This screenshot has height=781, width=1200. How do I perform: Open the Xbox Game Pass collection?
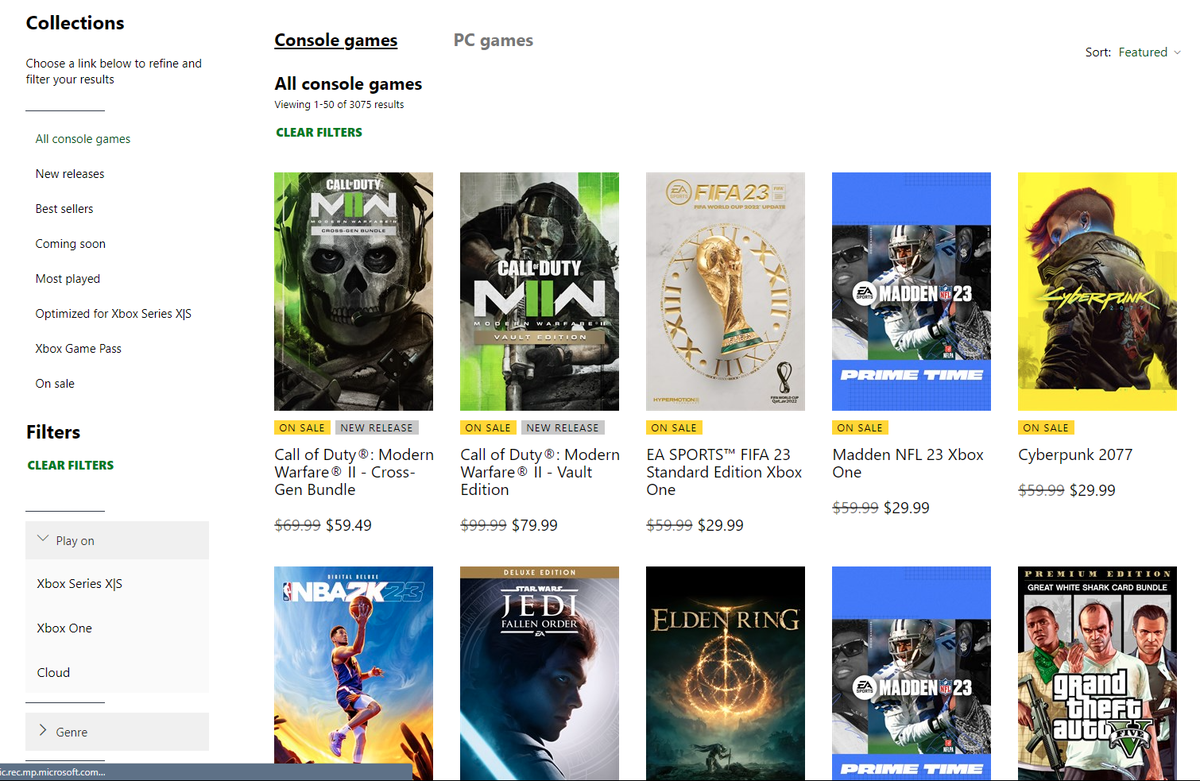tap(78, 349)
